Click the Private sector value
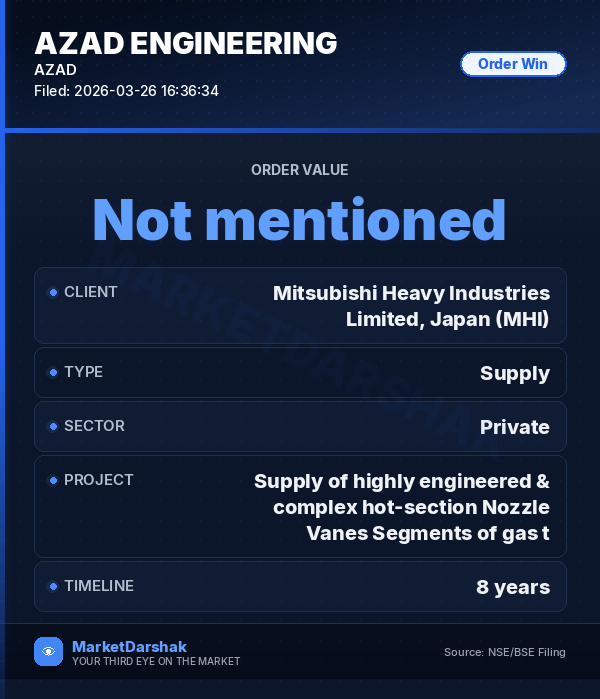The height and width of the screenshot is (699, 600). (514, 427)
